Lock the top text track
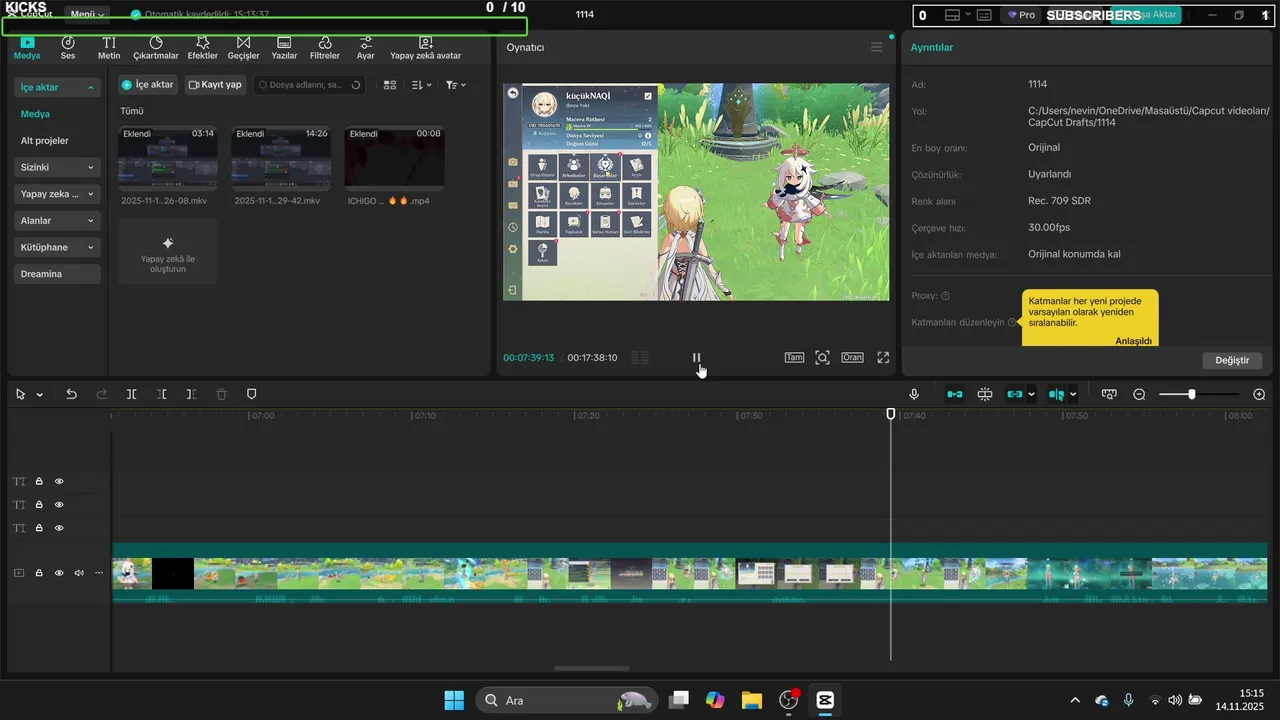1280x720 pixels. click(x=39, y=482)
